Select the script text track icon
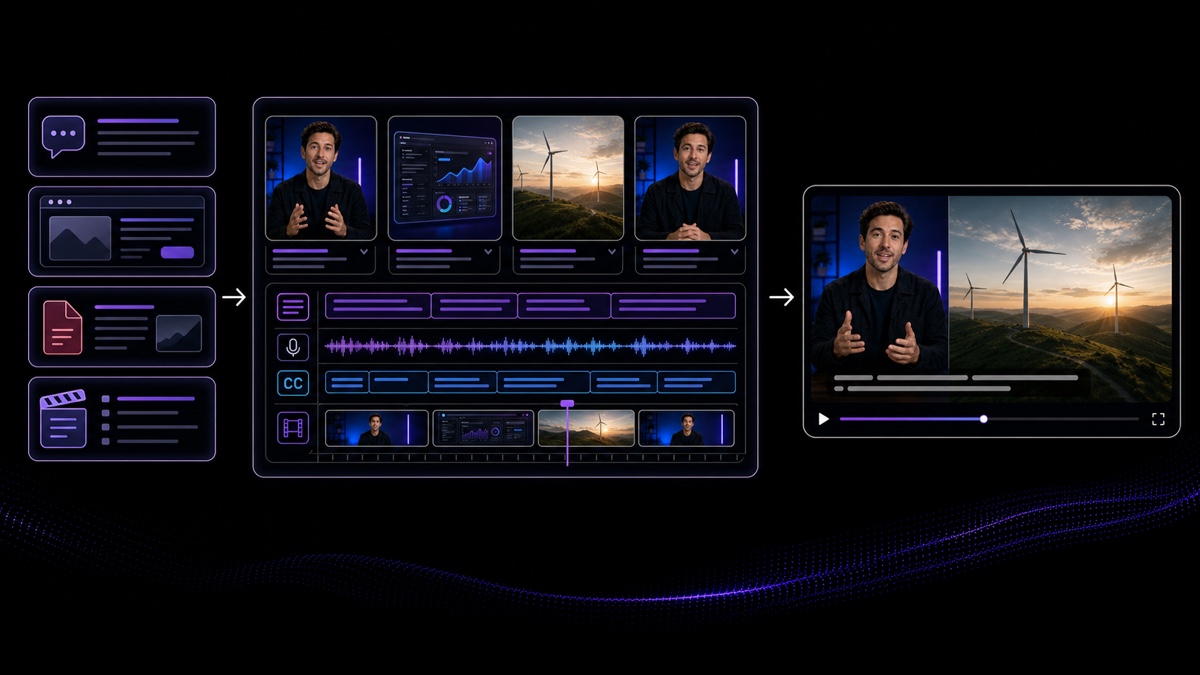This screenshot has height=675, width=1200. pyautogui.click(x=292, y=306)
